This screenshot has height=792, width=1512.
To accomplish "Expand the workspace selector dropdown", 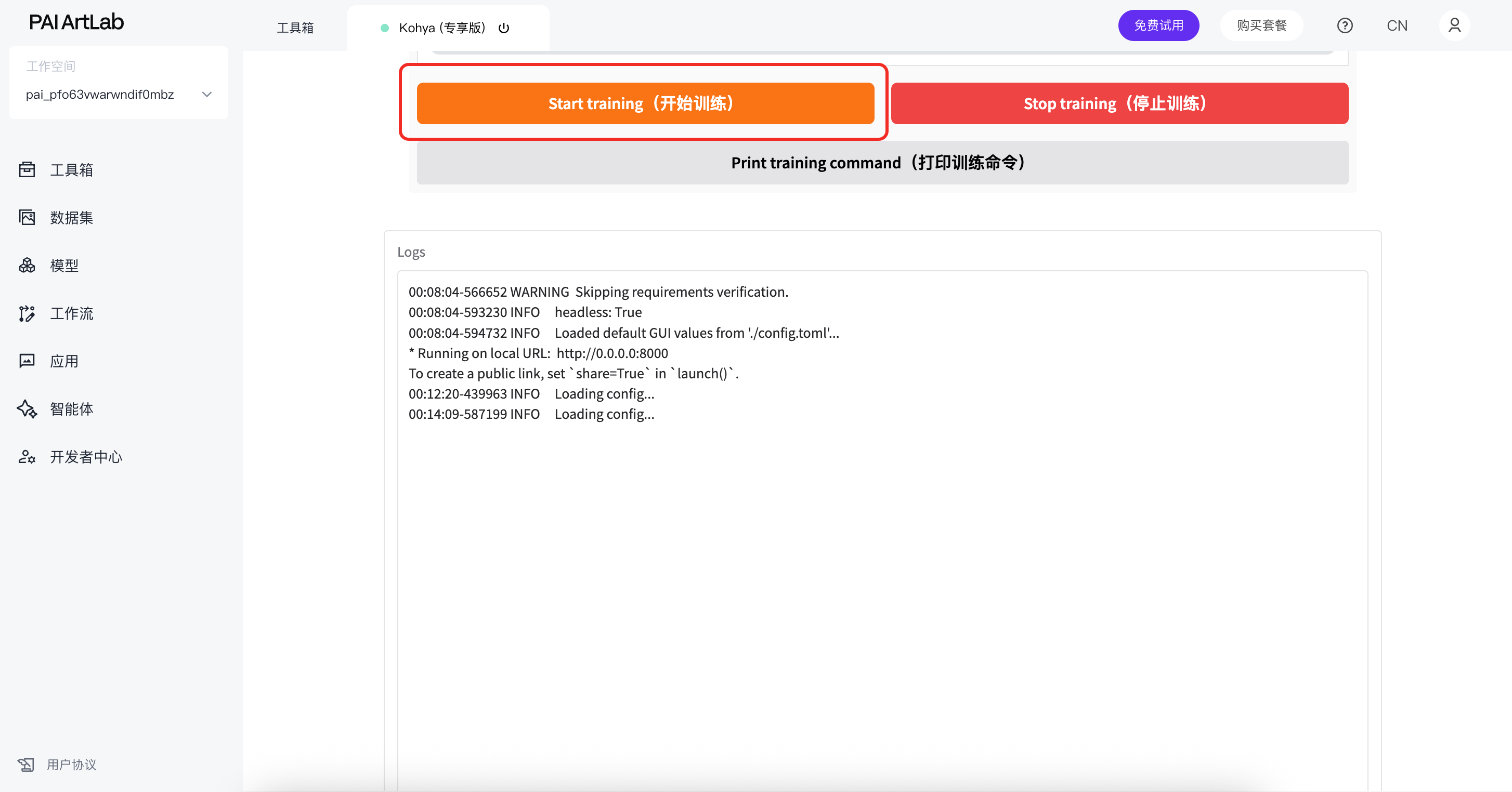I will click(x=206, y=95).
